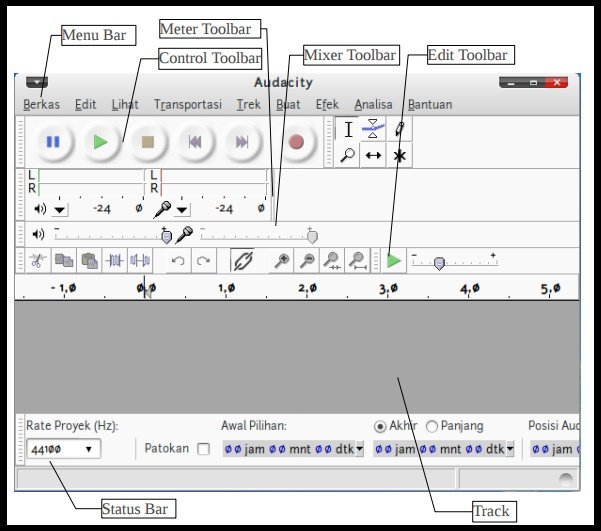Click the speaker icon in the Mixer Toolbar
This screenshot has height=531, width=601.
click(x=38, y=234)
